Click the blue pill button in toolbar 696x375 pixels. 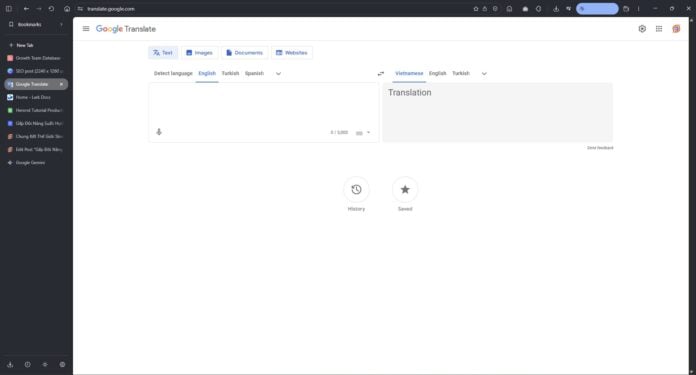[x=597, y=9]
